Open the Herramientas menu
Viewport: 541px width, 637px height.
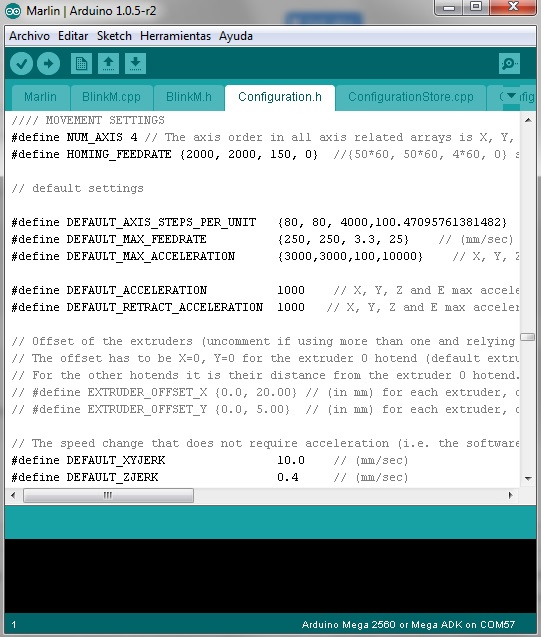click(175, 36)
